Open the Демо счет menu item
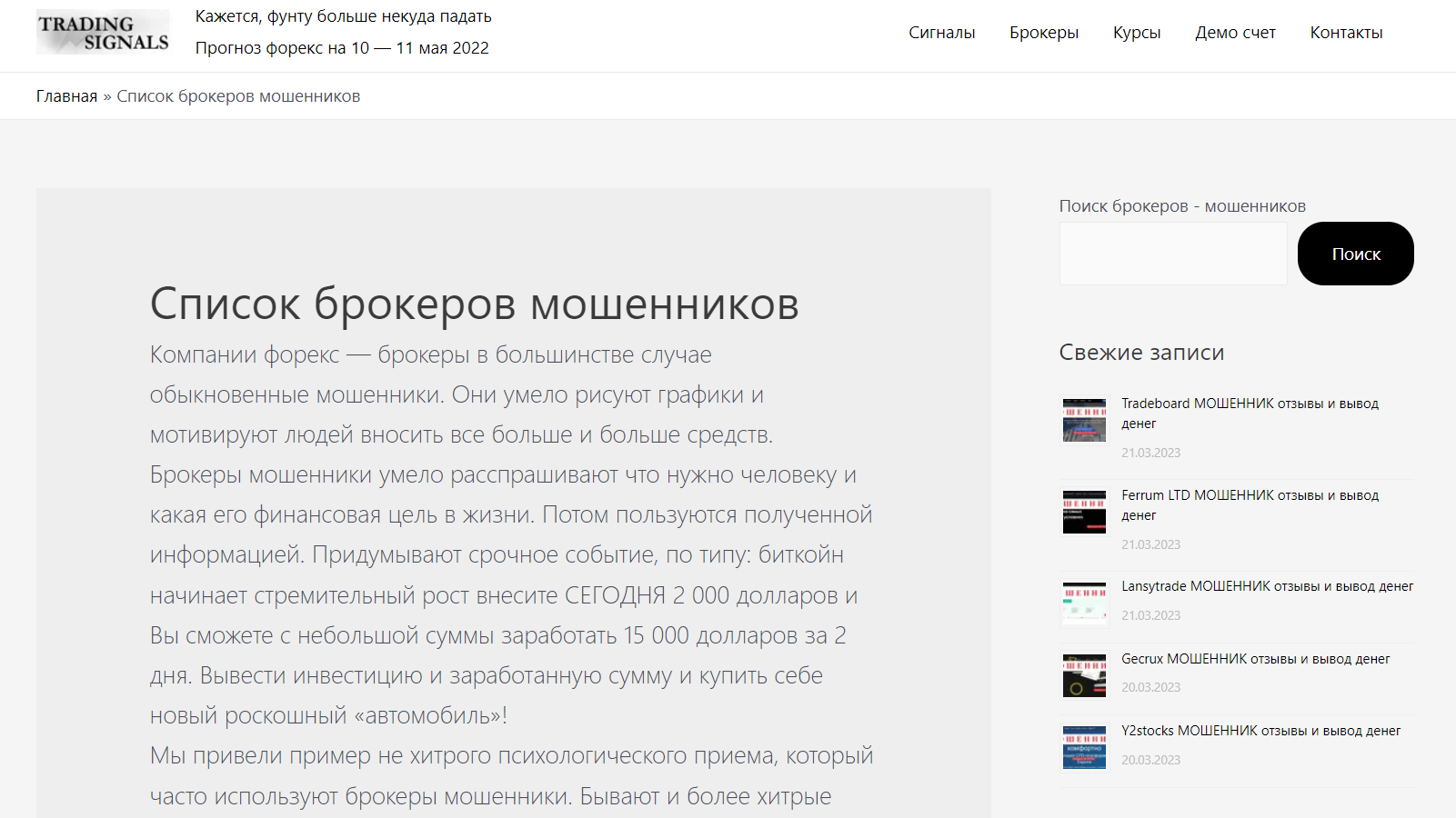1456x818 pixels. [1235, 33]
